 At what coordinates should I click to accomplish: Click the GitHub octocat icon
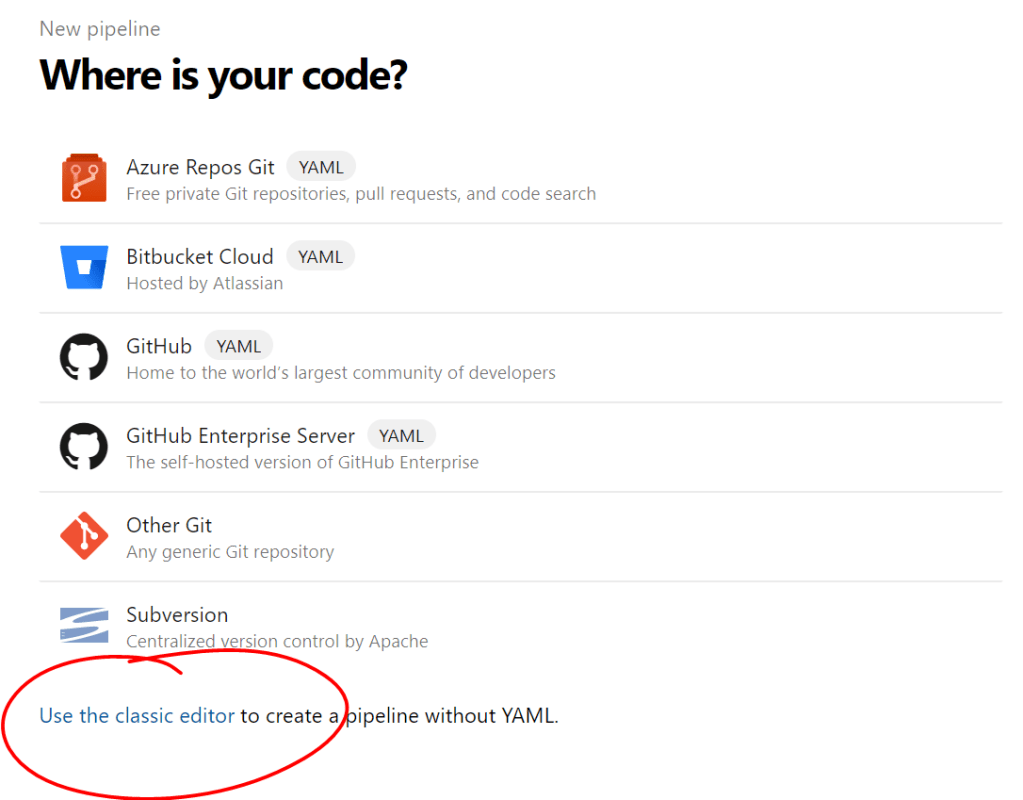click(x=84, y=357)
